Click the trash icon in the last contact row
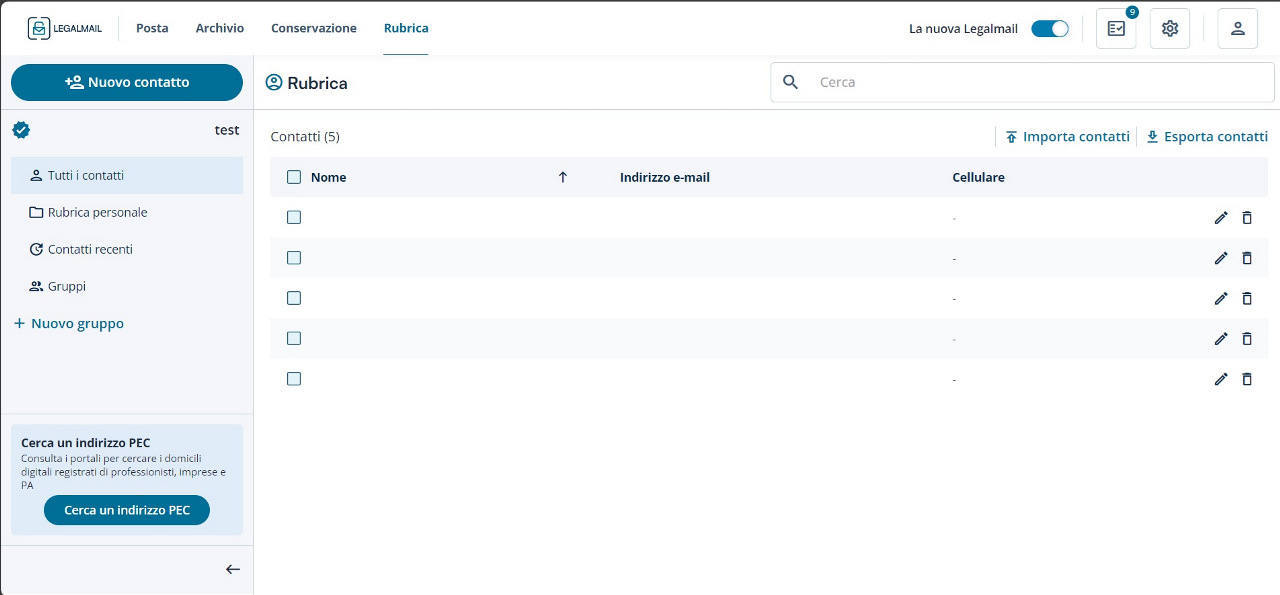 click(1246, 379)
